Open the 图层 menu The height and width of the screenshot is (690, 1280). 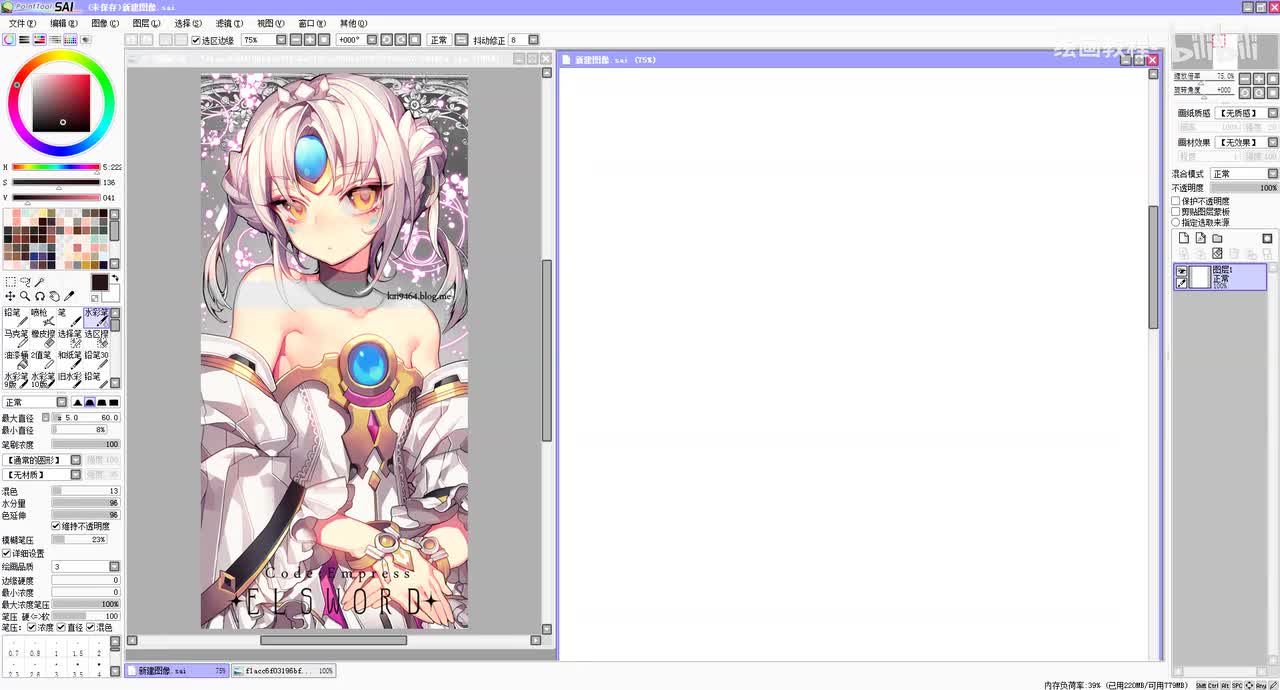[x=146, y=23]
